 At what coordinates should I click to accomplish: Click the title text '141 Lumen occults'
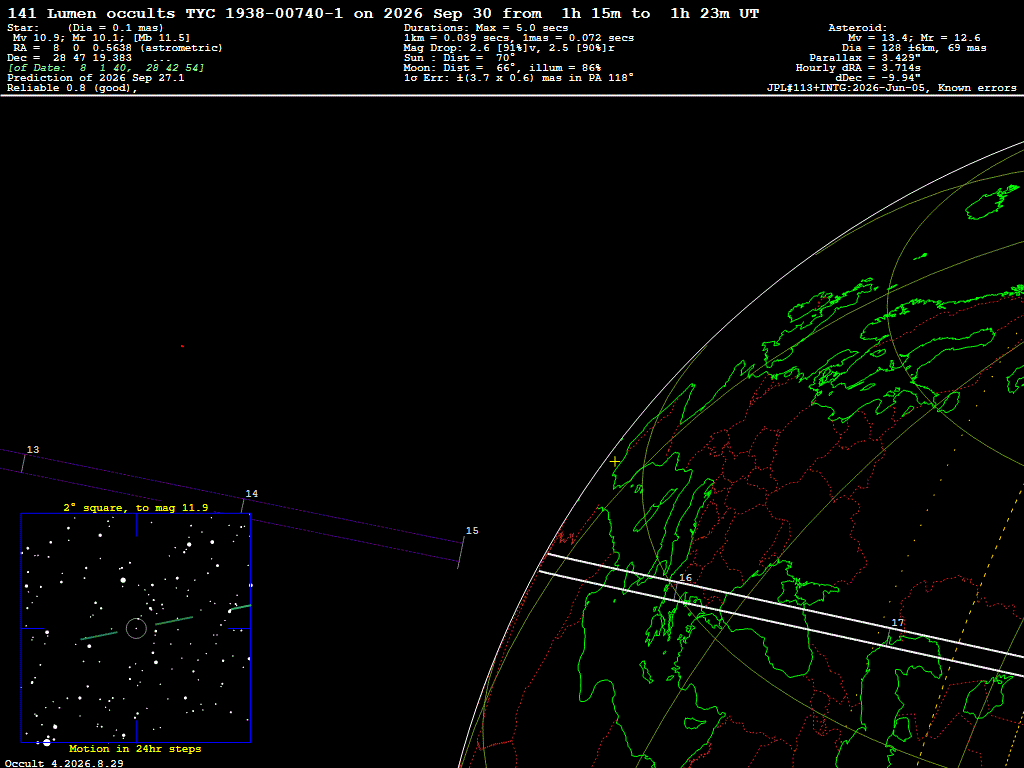pos(91,14)
